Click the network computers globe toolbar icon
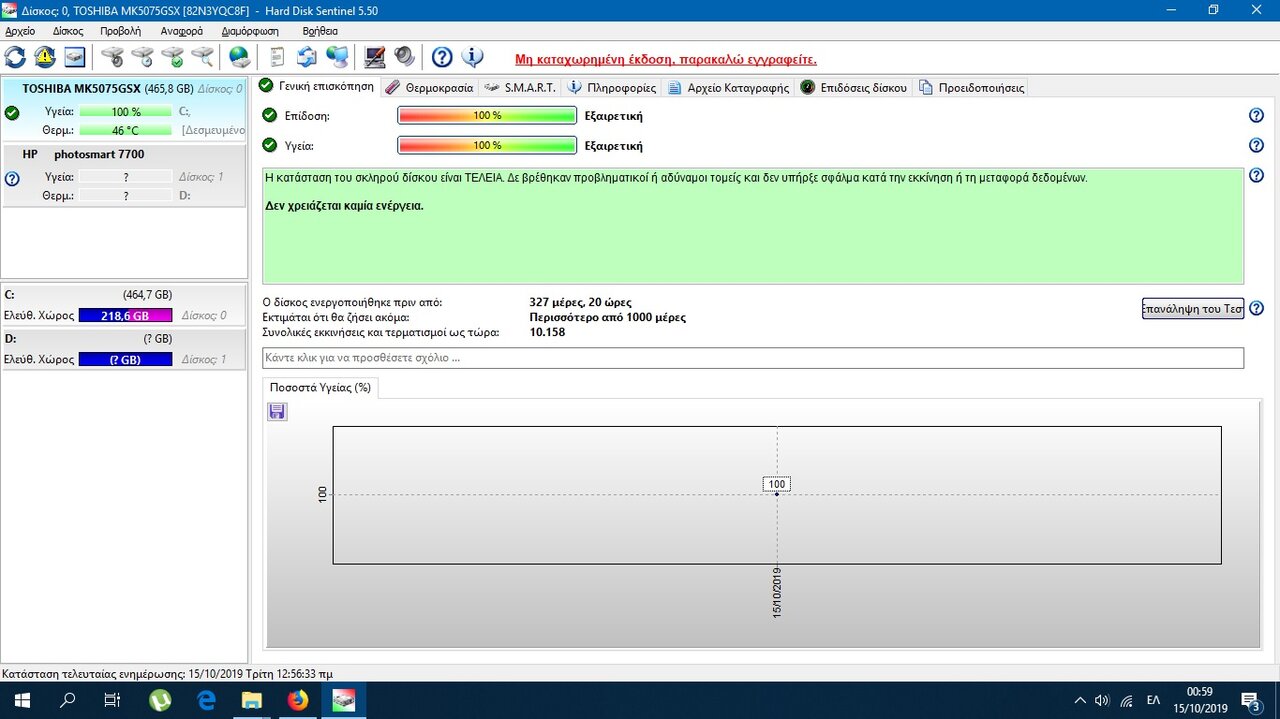The width and height of the screenshot is (1280, 719). click(337, 57)
